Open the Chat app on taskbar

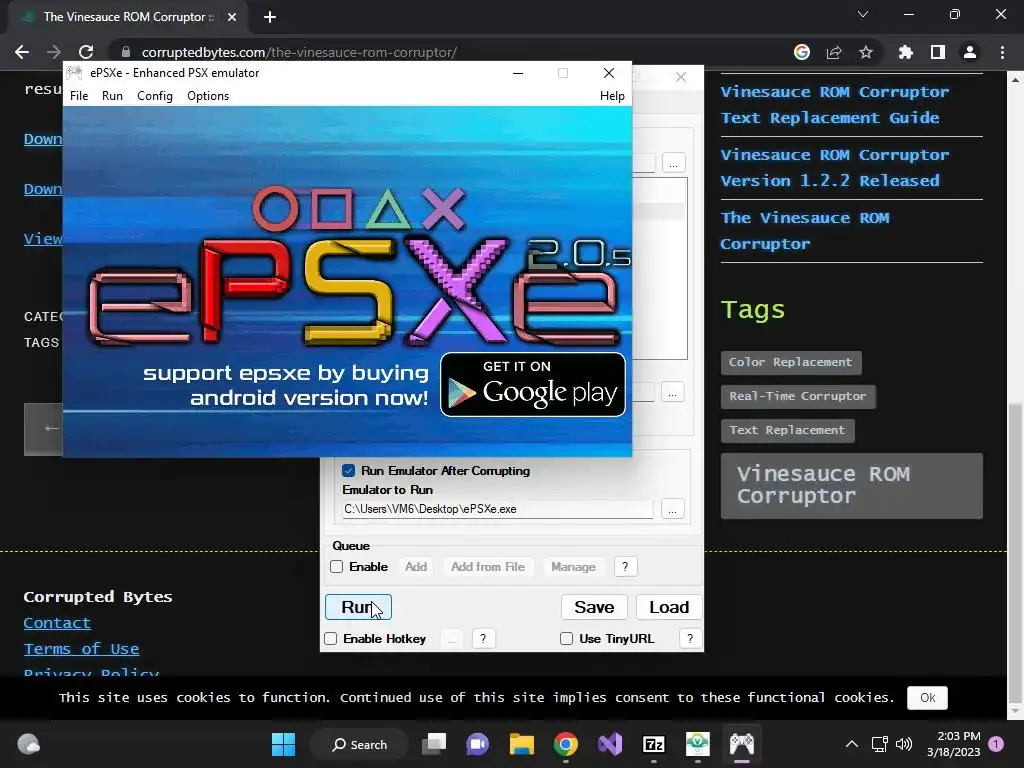point(477,744)
